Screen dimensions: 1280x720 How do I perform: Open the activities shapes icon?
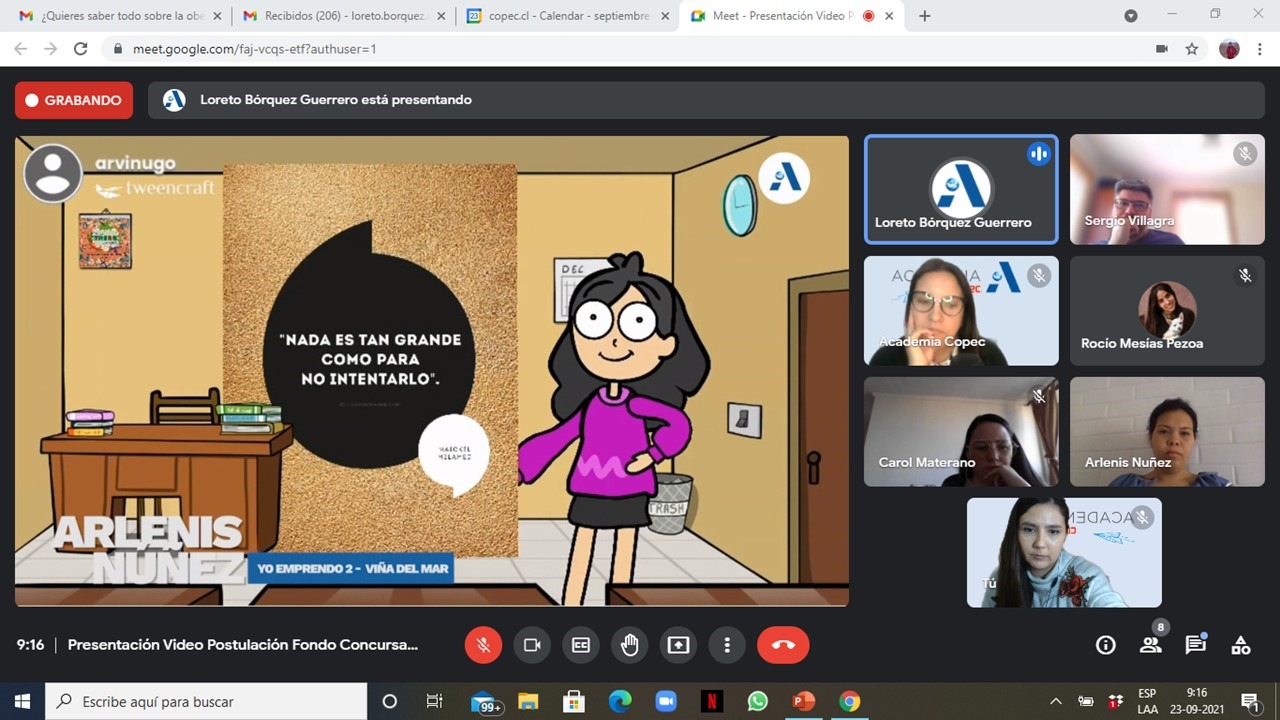tap(1241, 645)
